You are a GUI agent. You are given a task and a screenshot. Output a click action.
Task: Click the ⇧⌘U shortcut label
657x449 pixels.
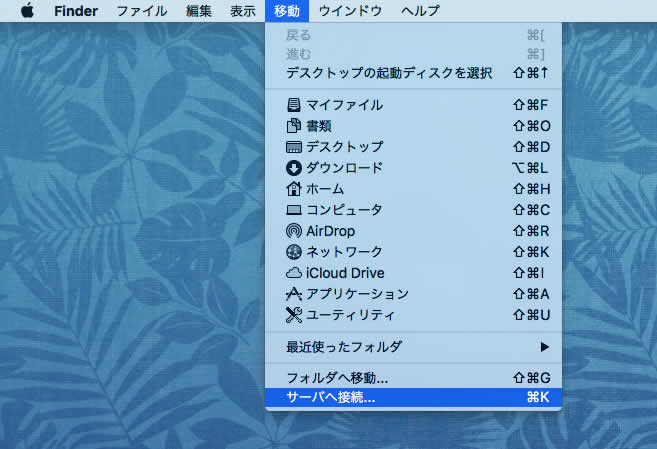[x=531, y=315]
